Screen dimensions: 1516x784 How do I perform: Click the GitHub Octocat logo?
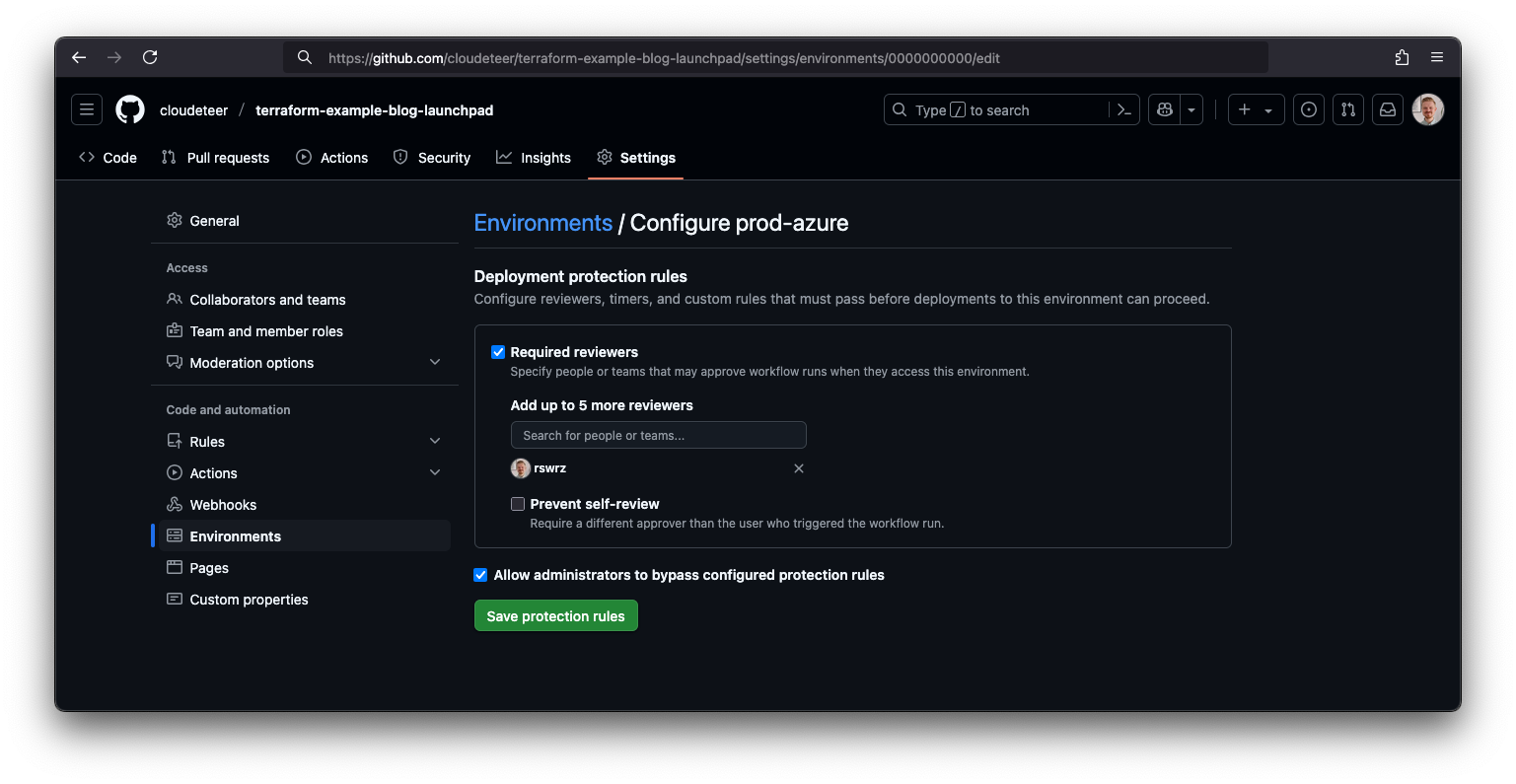130,109
